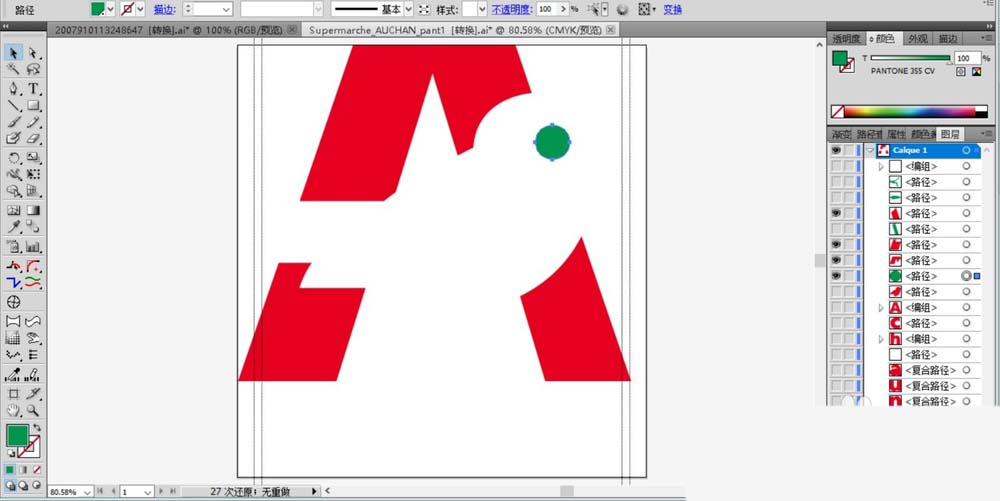Viewport: 1000px width, 501px height.
Task: Click the opacity value field showing 100
Action: click(545, 9)
